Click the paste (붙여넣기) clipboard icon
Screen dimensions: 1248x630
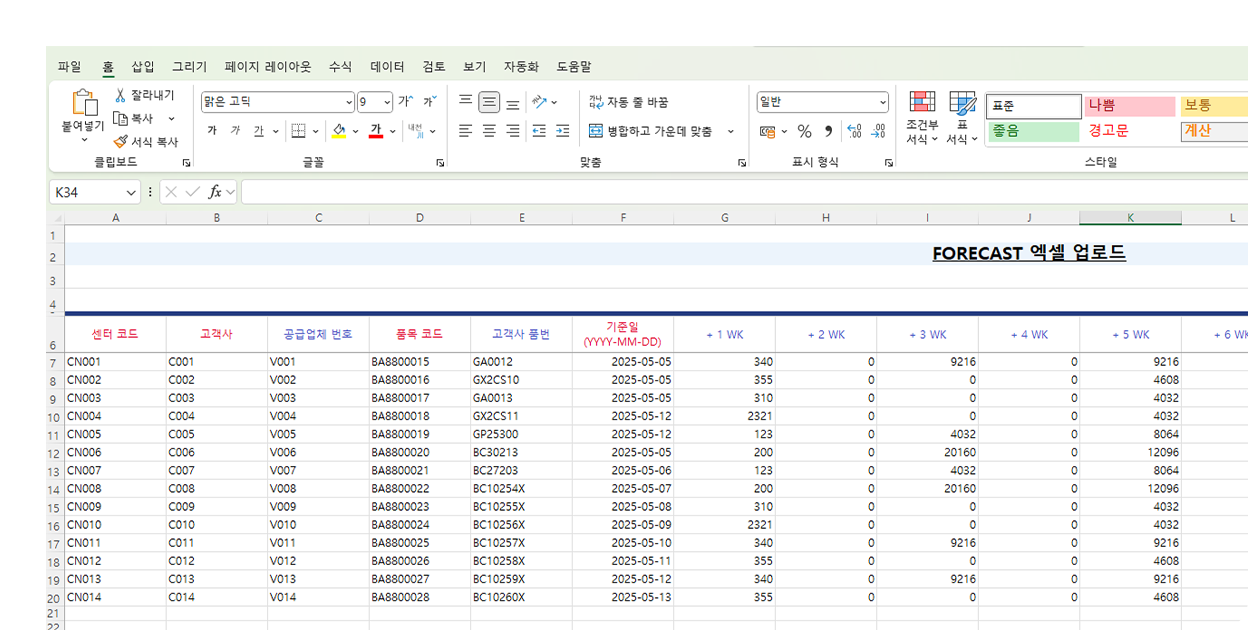84,103
